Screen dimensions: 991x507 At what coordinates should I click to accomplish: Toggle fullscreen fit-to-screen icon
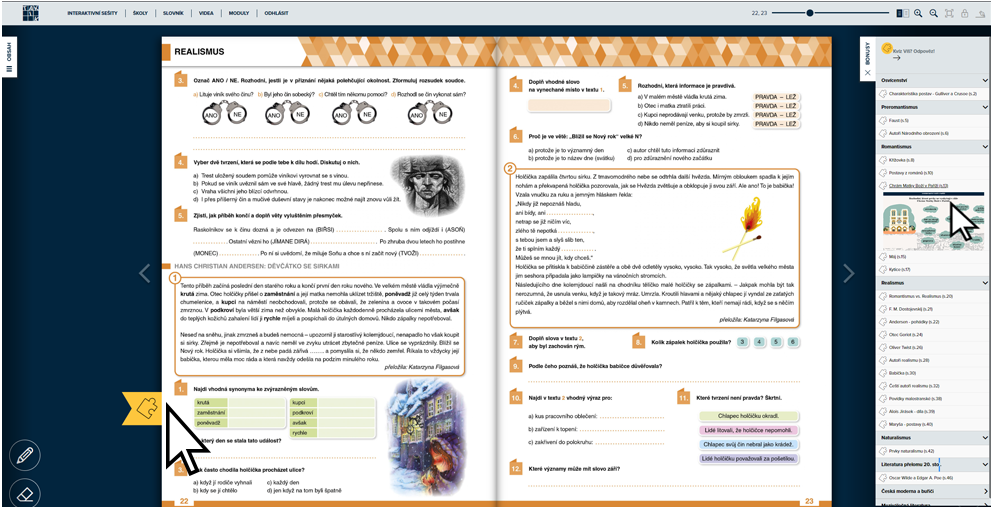coord(949,13)
